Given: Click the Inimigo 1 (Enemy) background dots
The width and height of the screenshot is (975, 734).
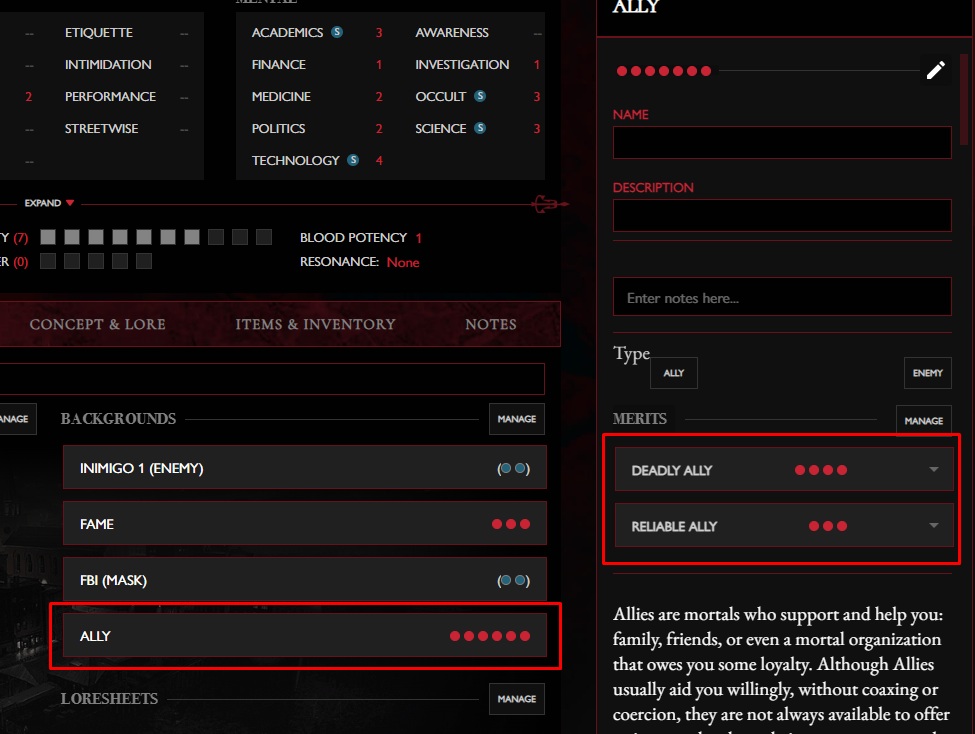Looking at the screenshot, I should pos(514,469).
